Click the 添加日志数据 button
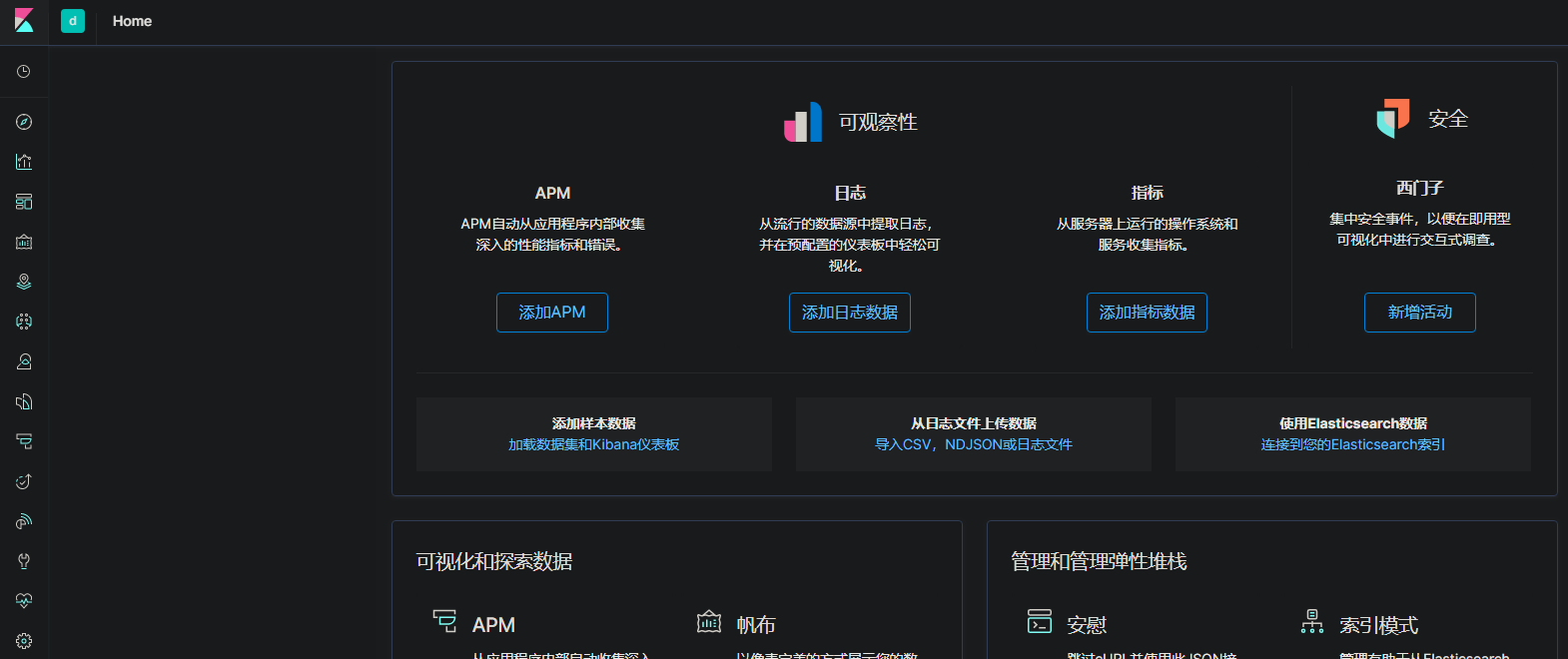 coord(850,313)
